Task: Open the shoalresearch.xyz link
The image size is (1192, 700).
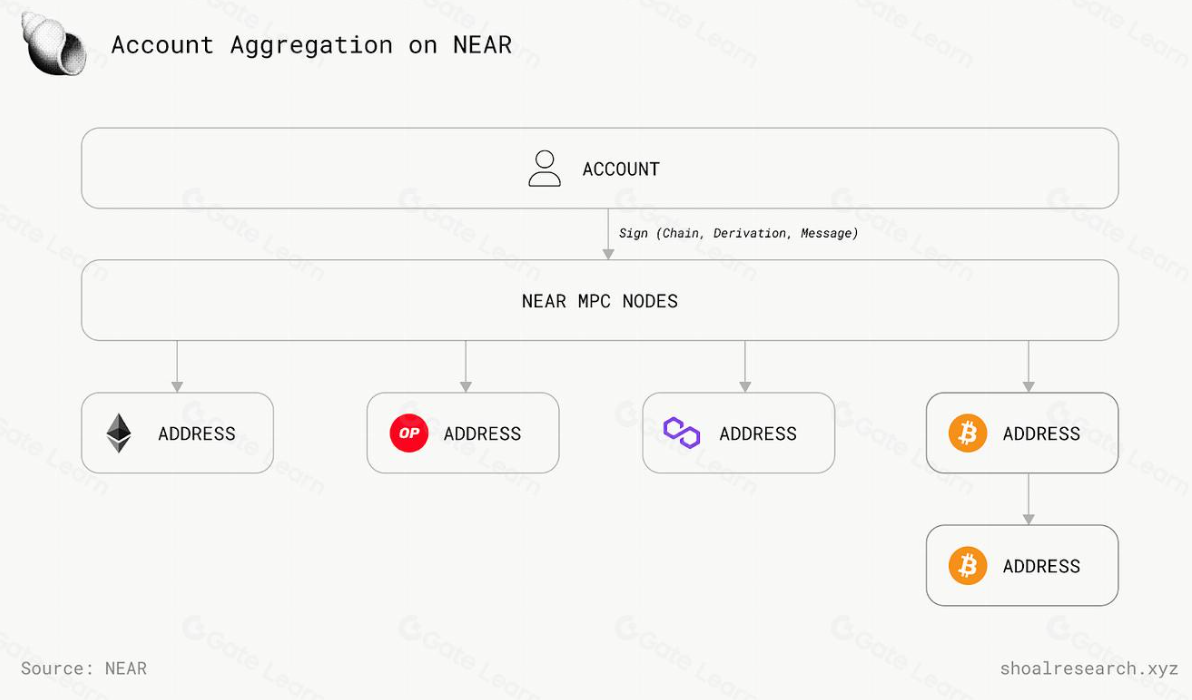Action: 1089,669
